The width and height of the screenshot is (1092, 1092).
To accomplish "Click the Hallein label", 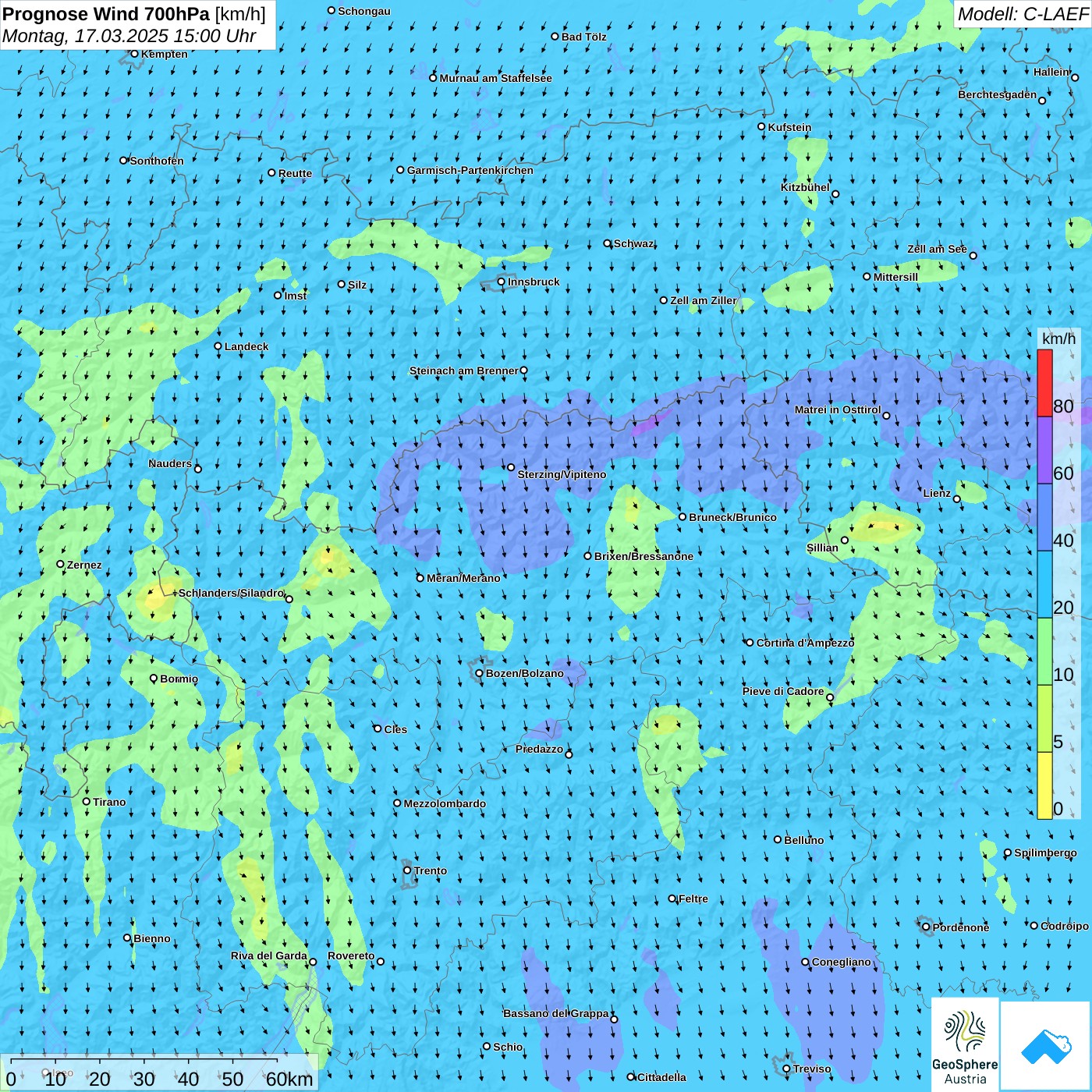I will [x=1051, y=72].
